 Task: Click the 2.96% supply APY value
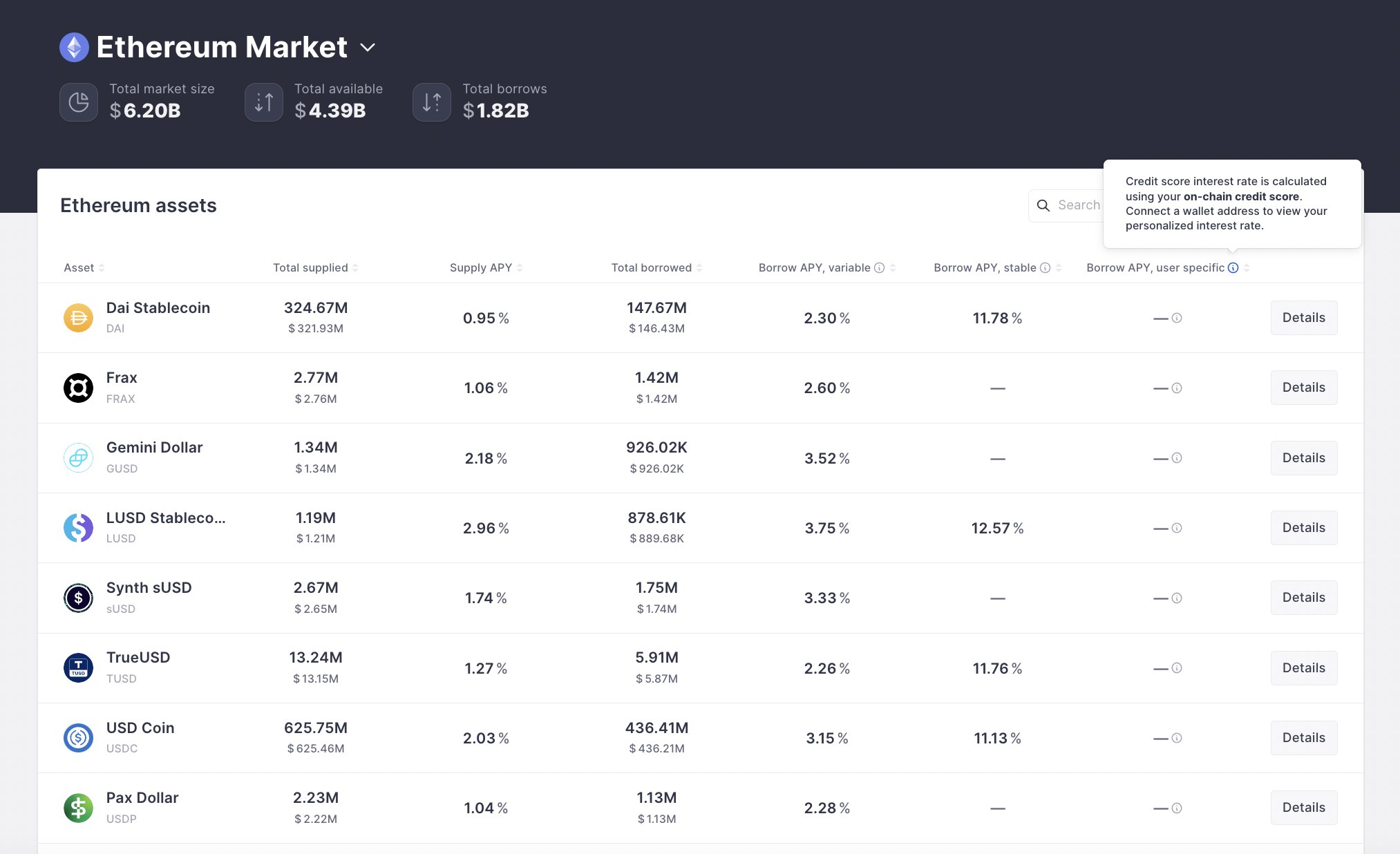point(486,529)
